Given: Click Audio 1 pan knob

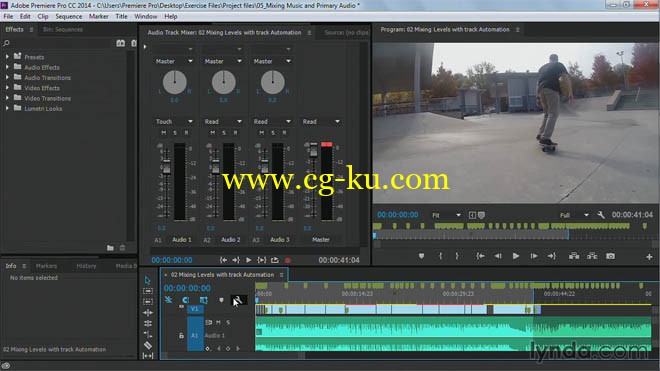Looking at the screenshot, I should [174, 82].
